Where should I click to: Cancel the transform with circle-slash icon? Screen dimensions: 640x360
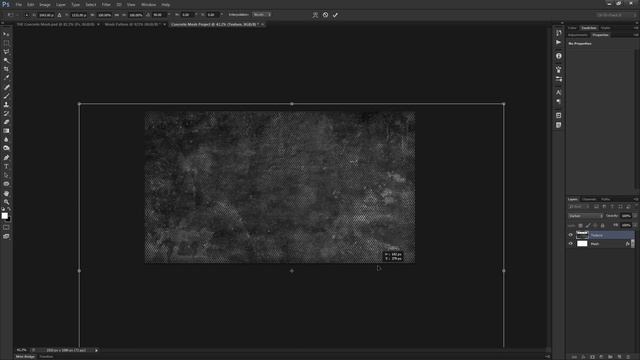click(x=325, y=15)
